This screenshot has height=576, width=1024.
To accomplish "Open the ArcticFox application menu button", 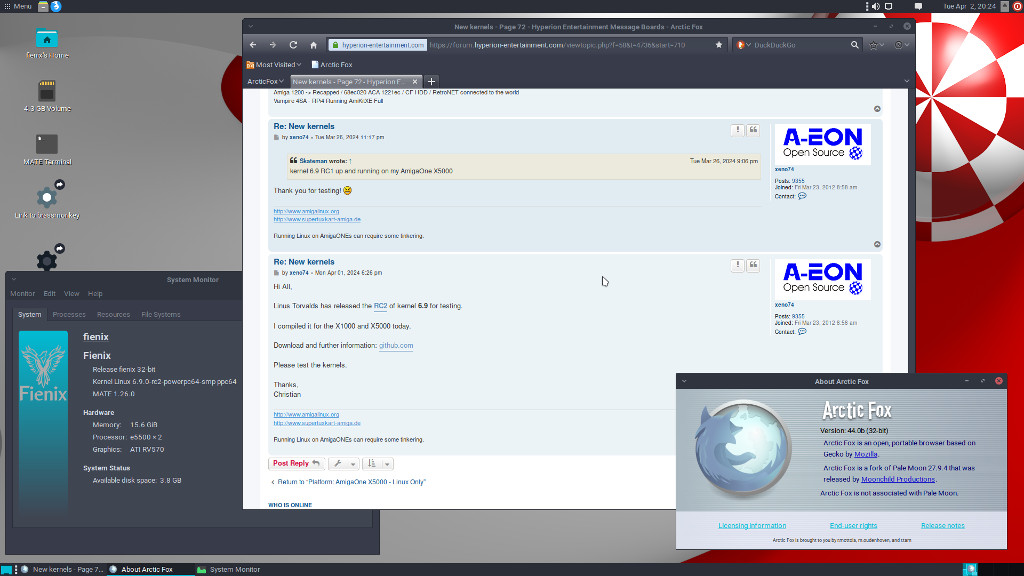I will [x=265, y=82].
